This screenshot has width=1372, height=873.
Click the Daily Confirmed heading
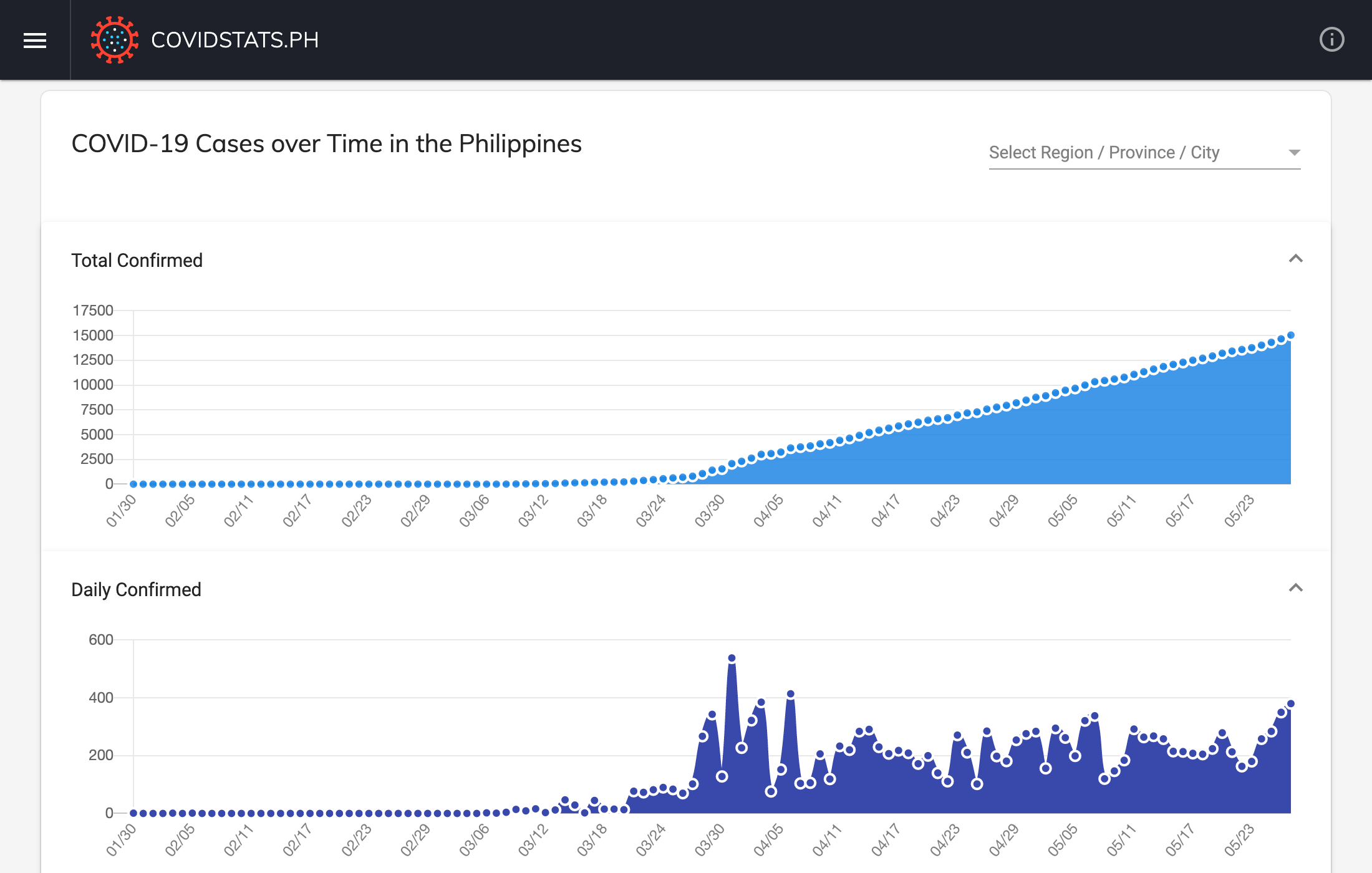(137, 589)
